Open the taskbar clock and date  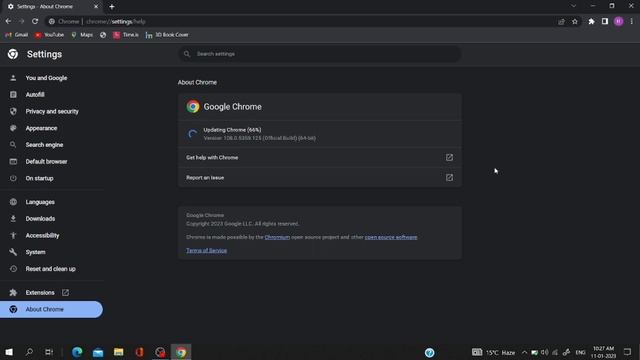pyautogui.click(x=603, y=352)
